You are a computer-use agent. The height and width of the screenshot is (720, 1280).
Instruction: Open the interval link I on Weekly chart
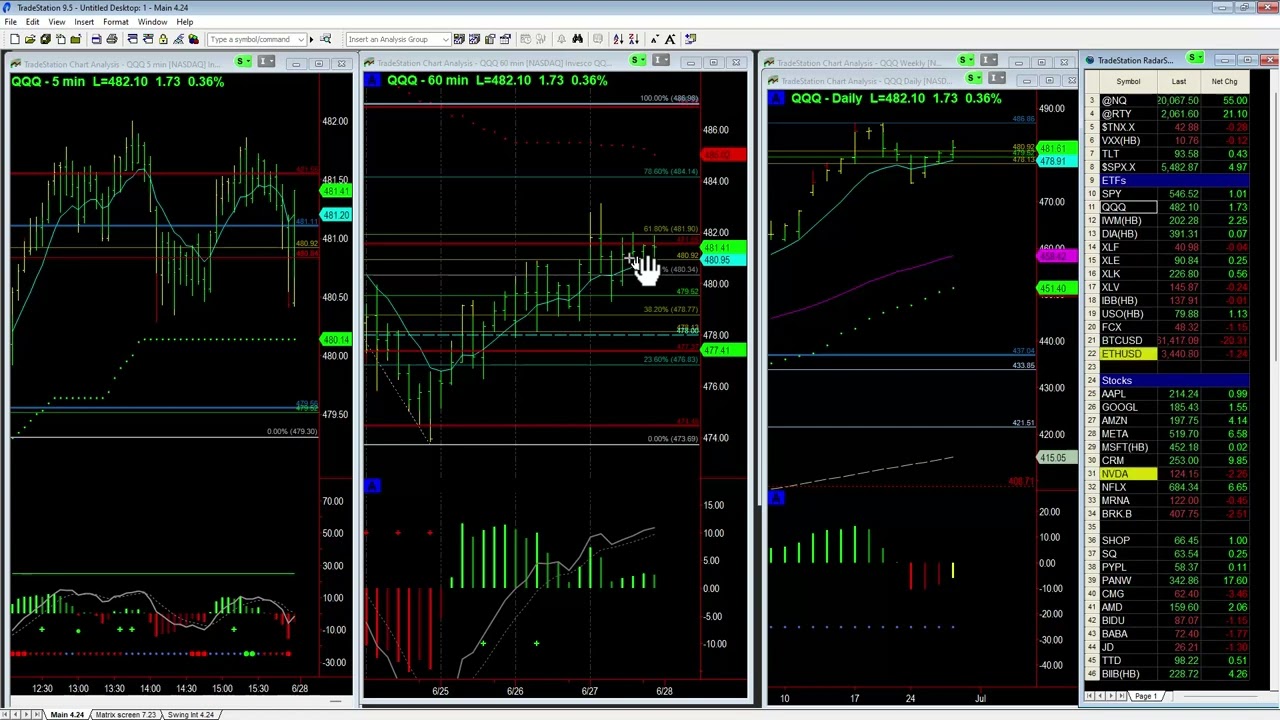989,61
